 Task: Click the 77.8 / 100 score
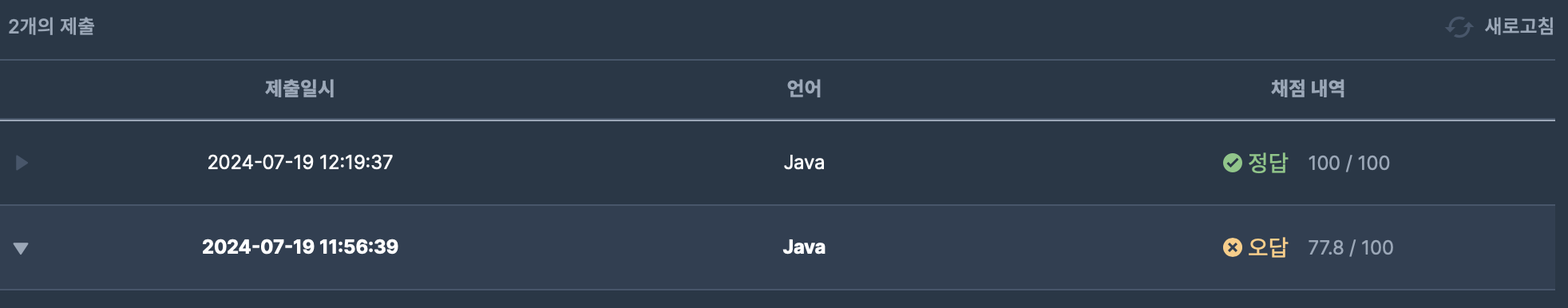[1350, 247]
